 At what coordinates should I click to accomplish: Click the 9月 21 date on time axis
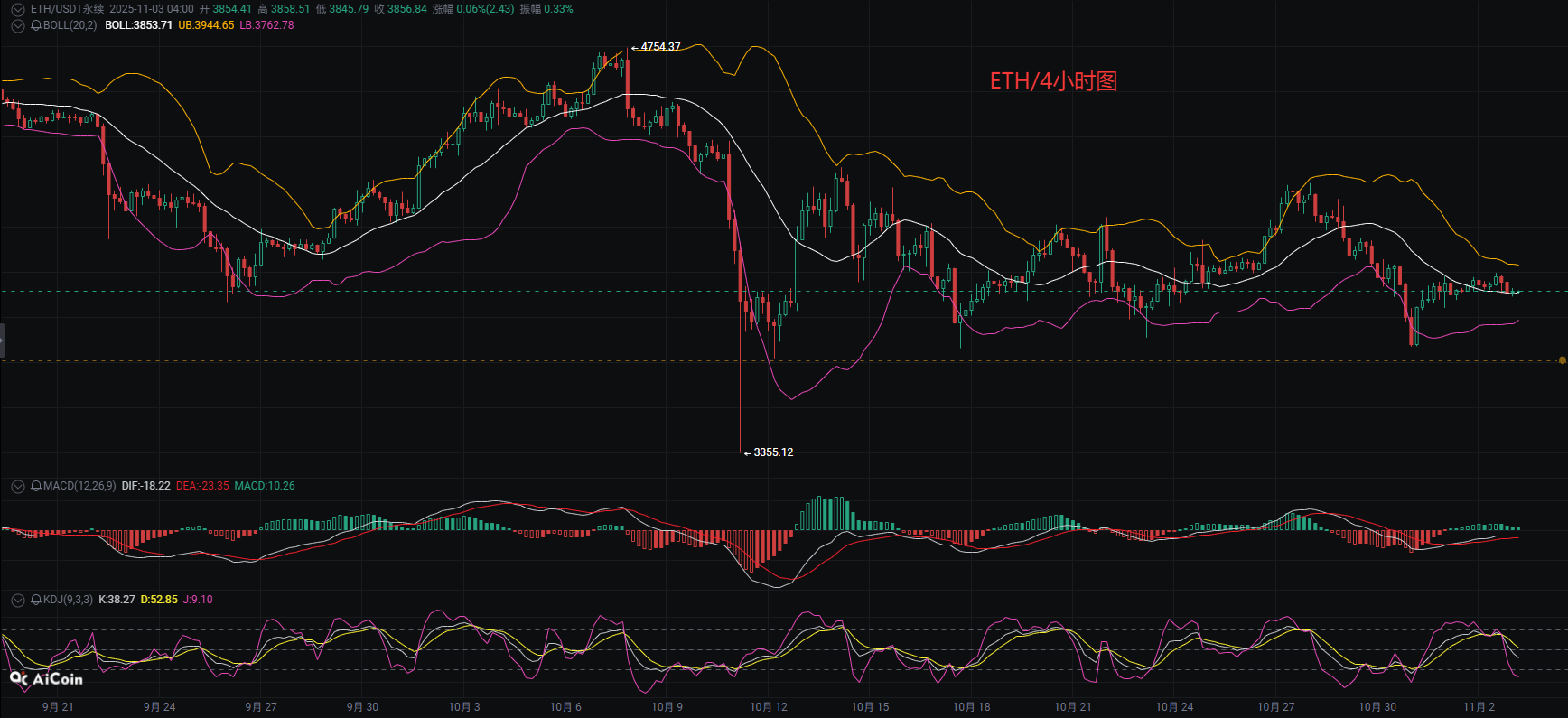[x=58, y=707]
